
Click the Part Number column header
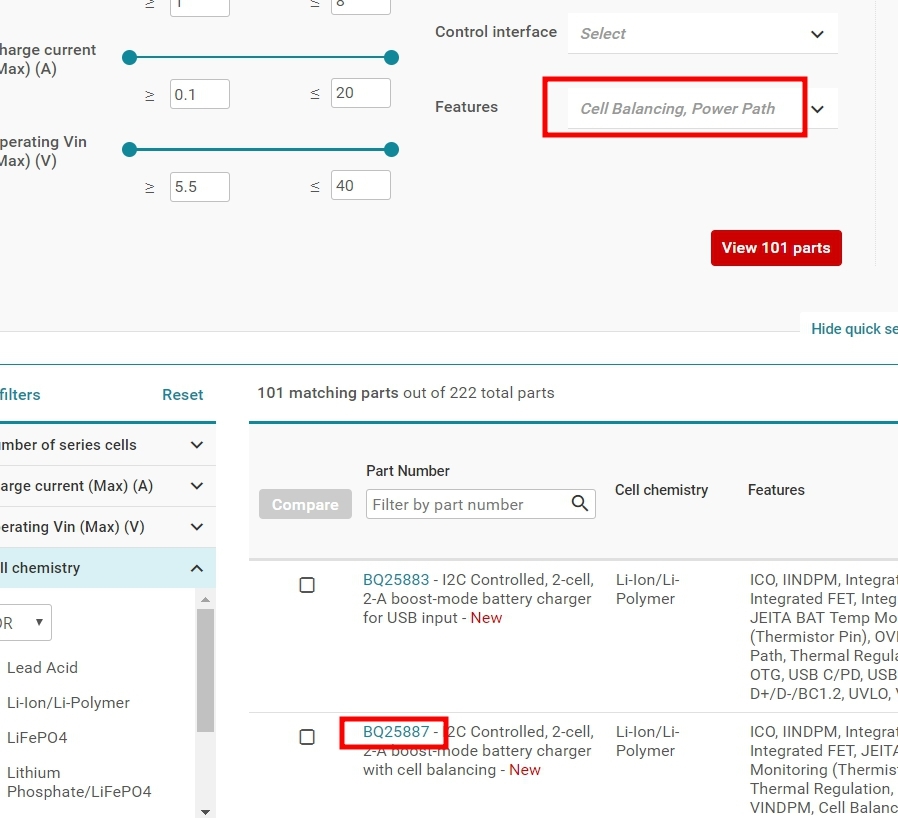(x=408, y=471)
